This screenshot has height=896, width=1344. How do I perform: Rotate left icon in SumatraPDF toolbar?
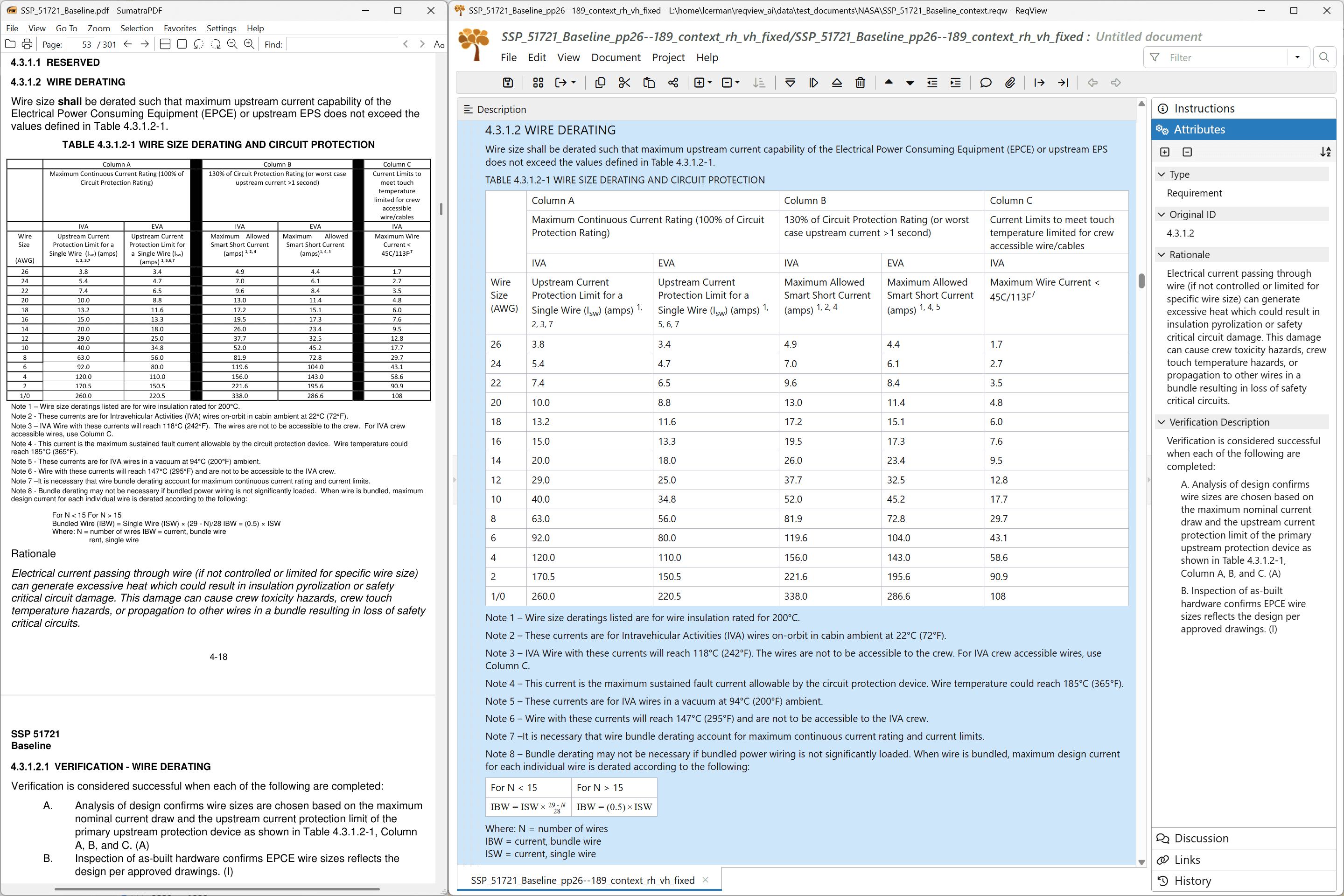[198, 44]
